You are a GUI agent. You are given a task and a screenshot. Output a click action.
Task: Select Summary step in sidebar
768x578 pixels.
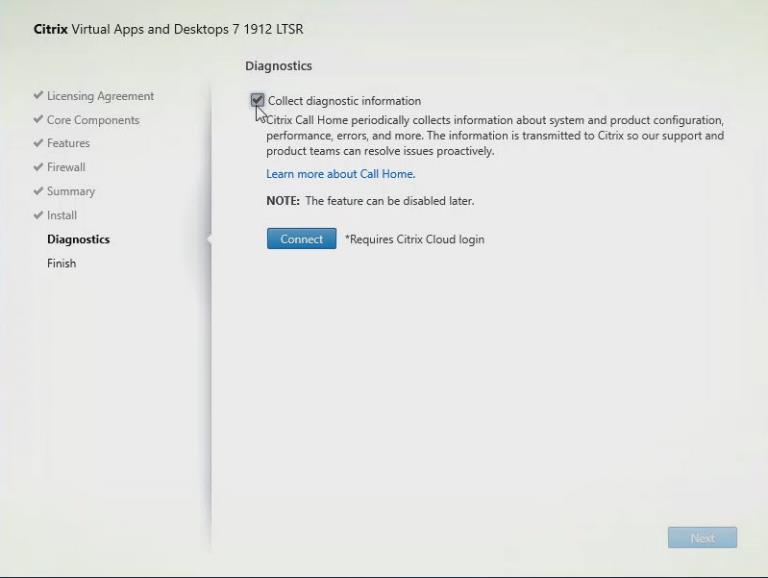tap(71, 191)
